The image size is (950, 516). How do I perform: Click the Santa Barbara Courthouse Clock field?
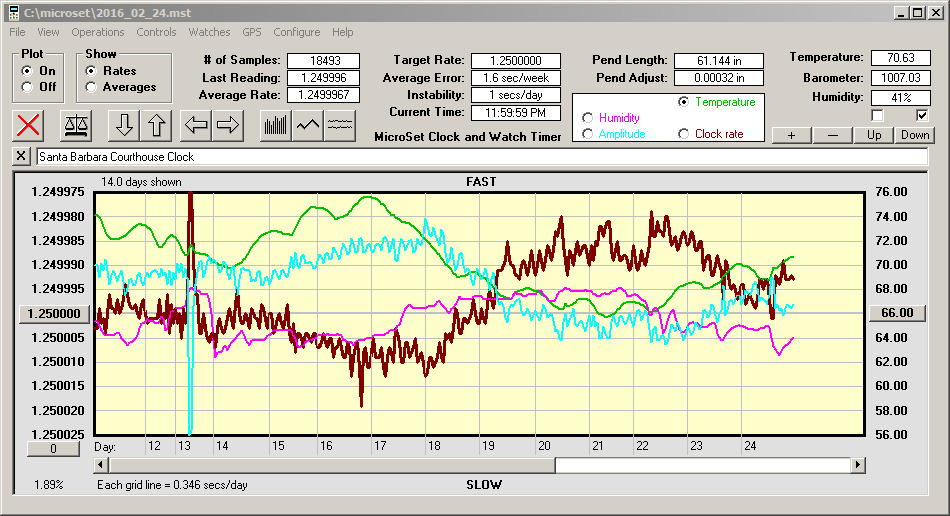coord(480,157)
